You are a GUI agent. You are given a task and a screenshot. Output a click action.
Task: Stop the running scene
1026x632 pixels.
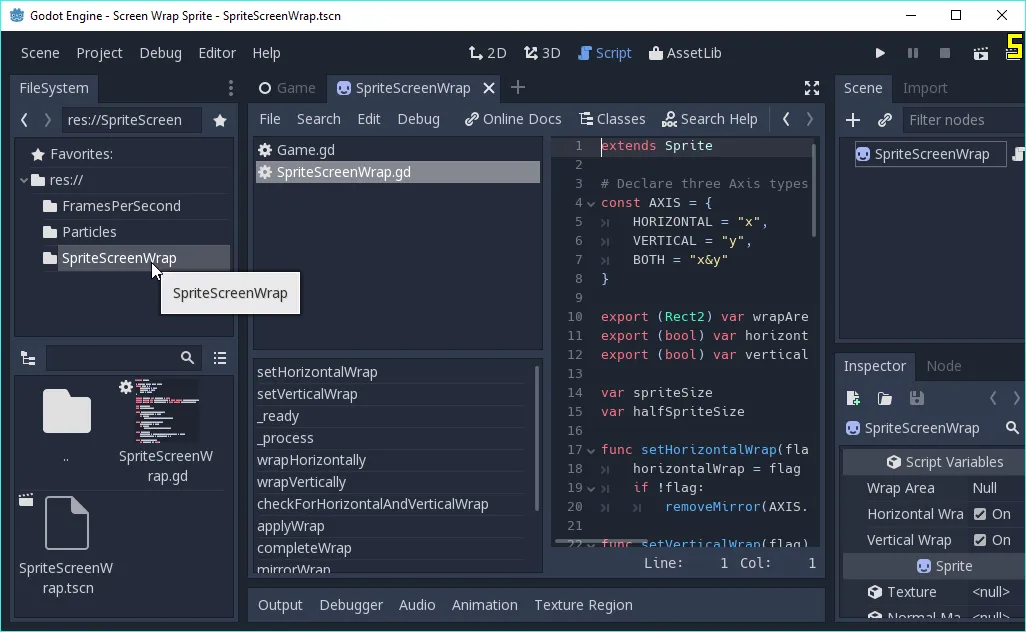click(x=945, y=53)
